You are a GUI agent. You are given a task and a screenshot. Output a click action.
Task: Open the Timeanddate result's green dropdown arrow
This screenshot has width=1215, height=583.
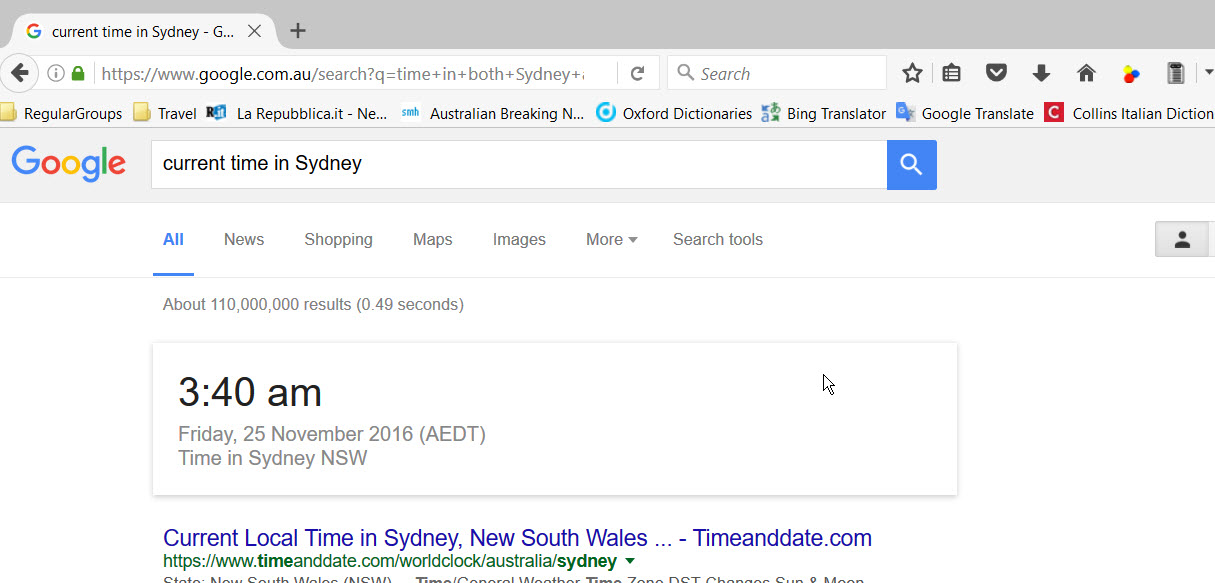point(629,561)
